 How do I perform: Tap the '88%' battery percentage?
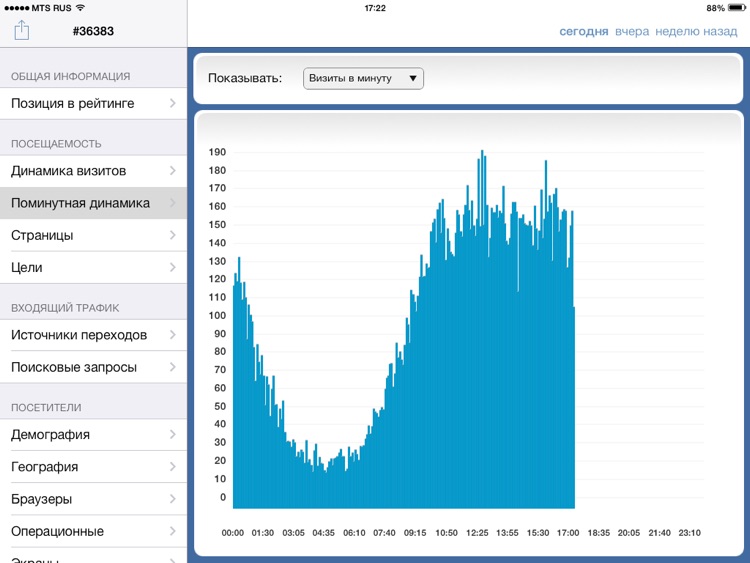716,8
